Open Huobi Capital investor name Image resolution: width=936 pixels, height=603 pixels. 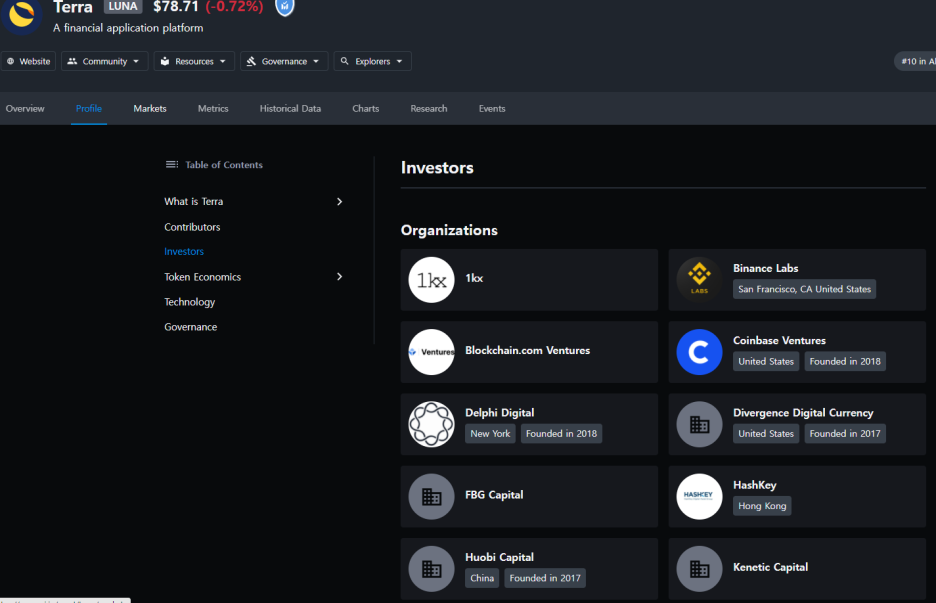point(499,558)
